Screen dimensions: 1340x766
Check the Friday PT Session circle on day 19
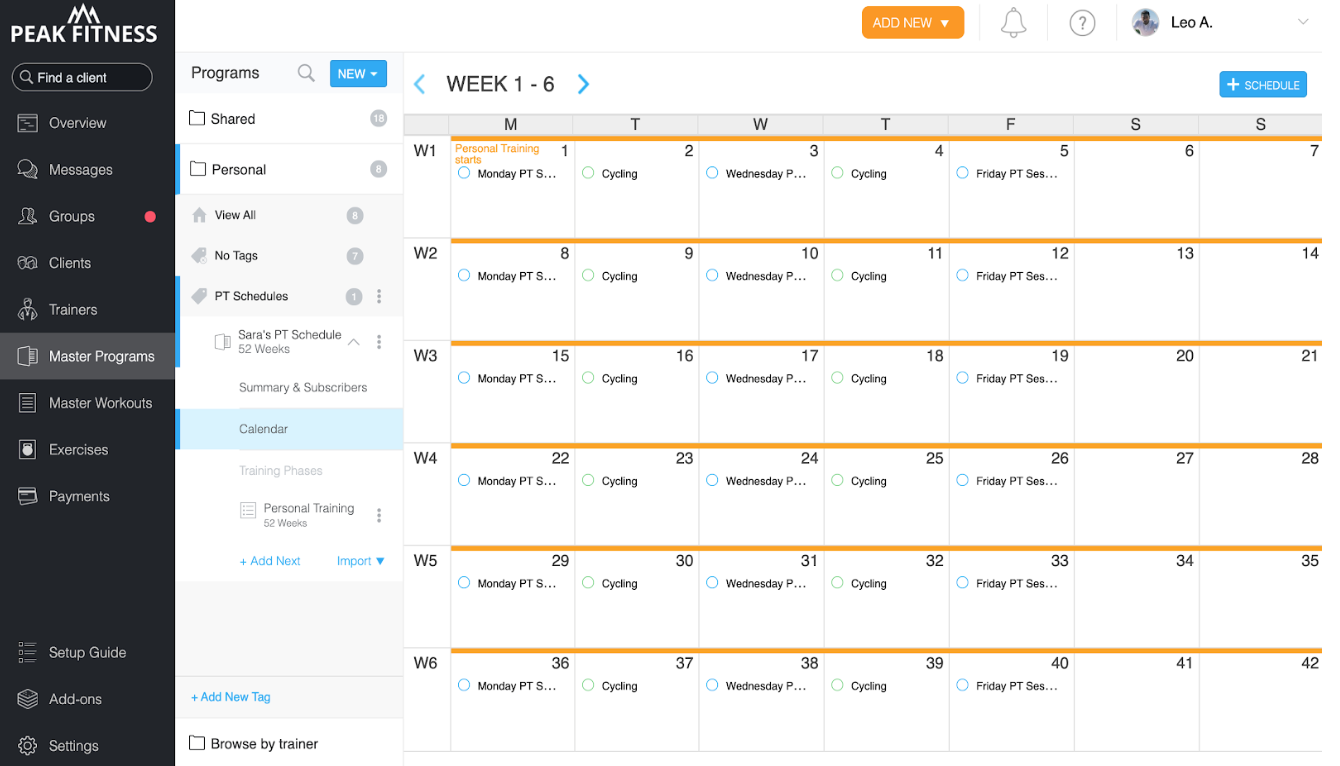[962, 378]
